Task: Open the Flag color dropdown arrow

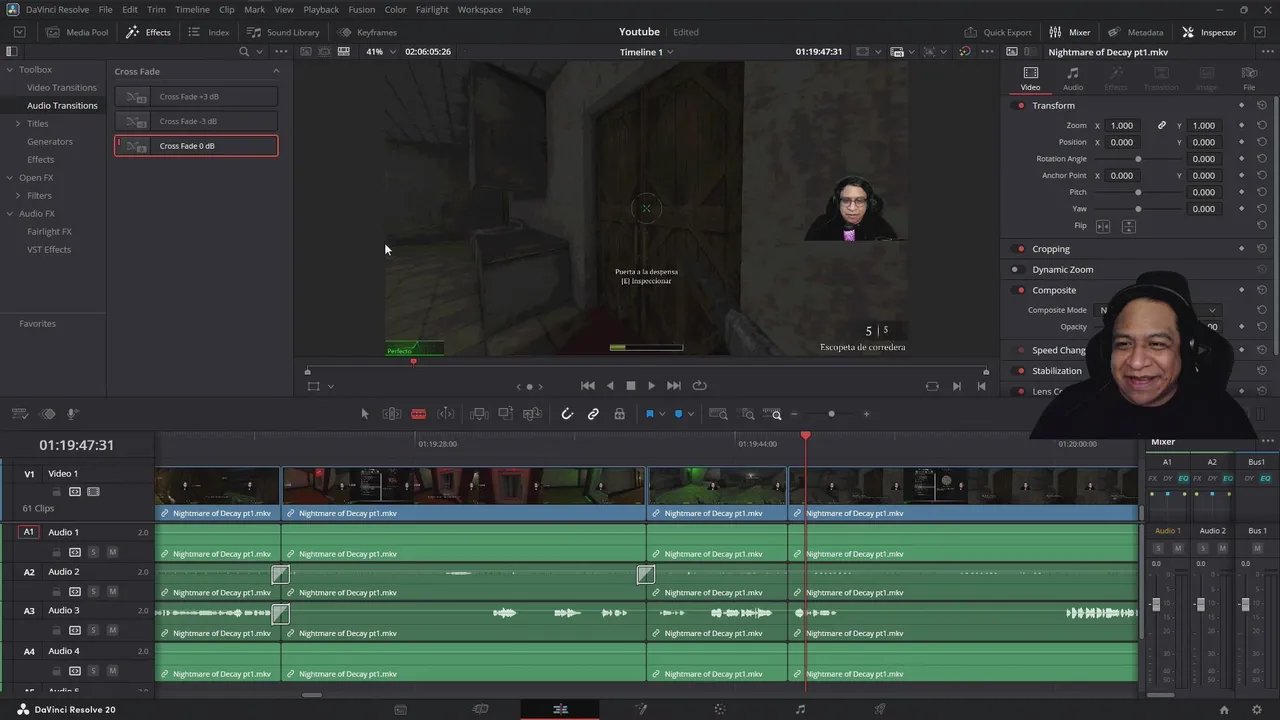Action: click(661, 414)
